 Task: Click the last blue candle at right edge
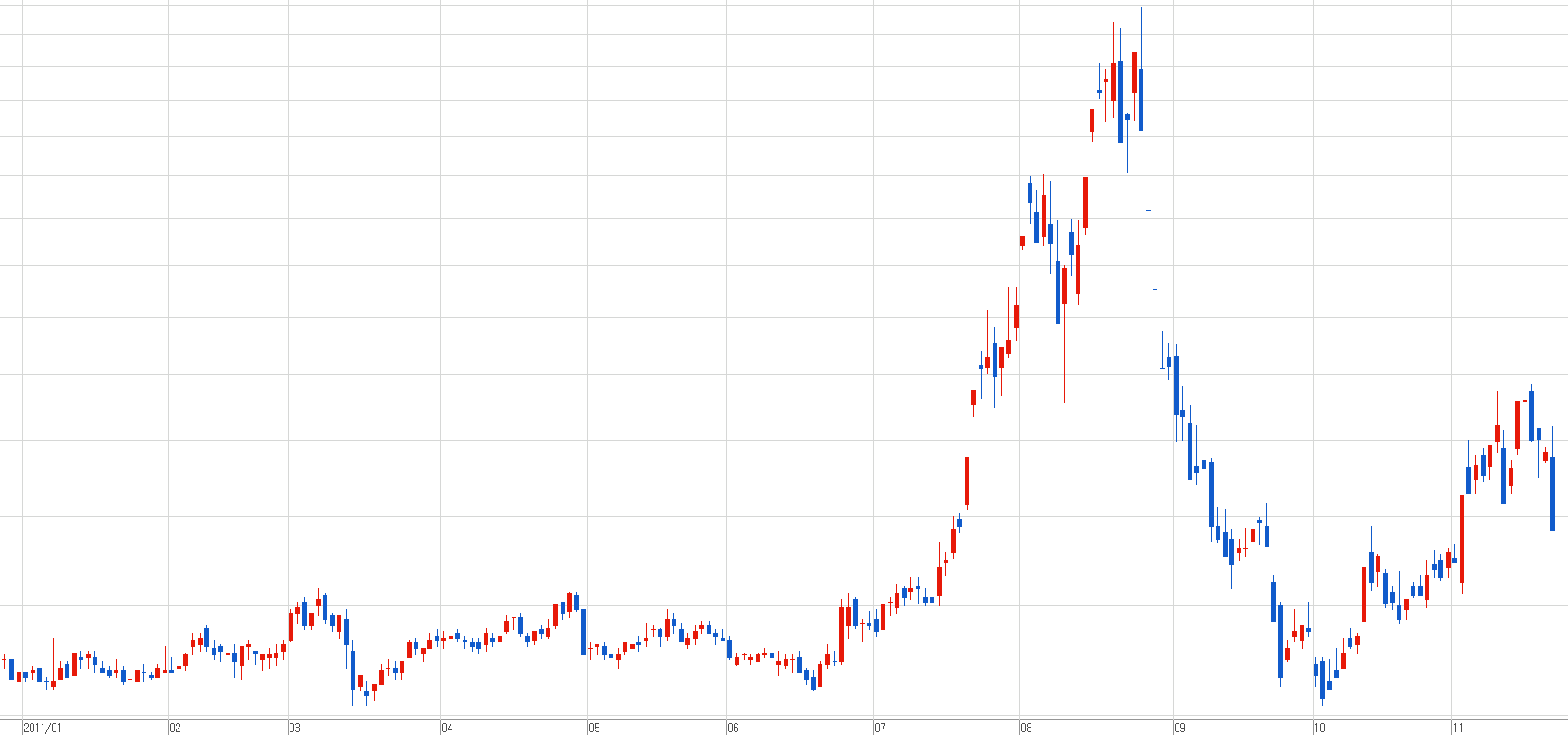pyautogui.click(x=1552, y=493)
